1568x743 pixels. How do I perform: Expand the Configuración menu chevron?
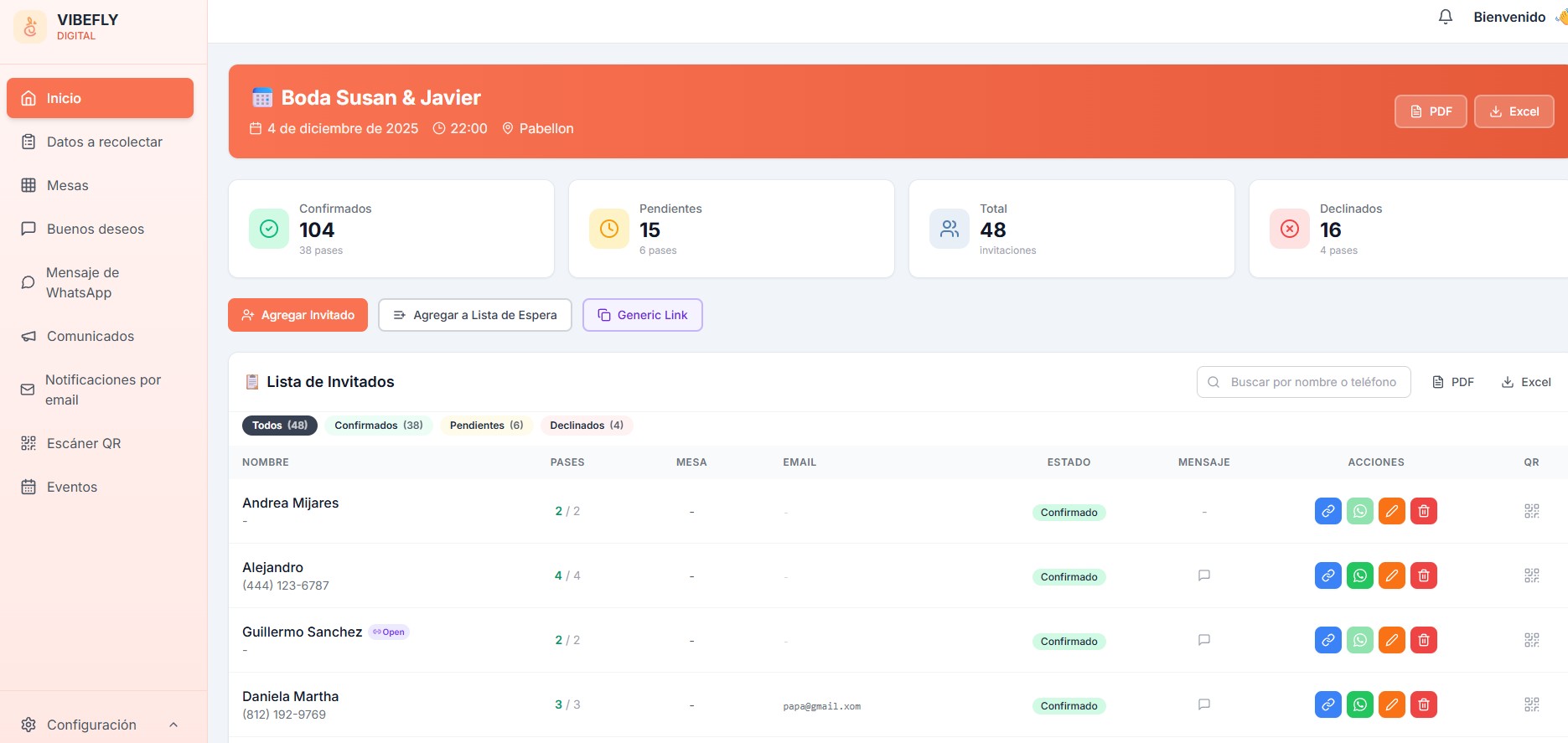tap(173, 725)
